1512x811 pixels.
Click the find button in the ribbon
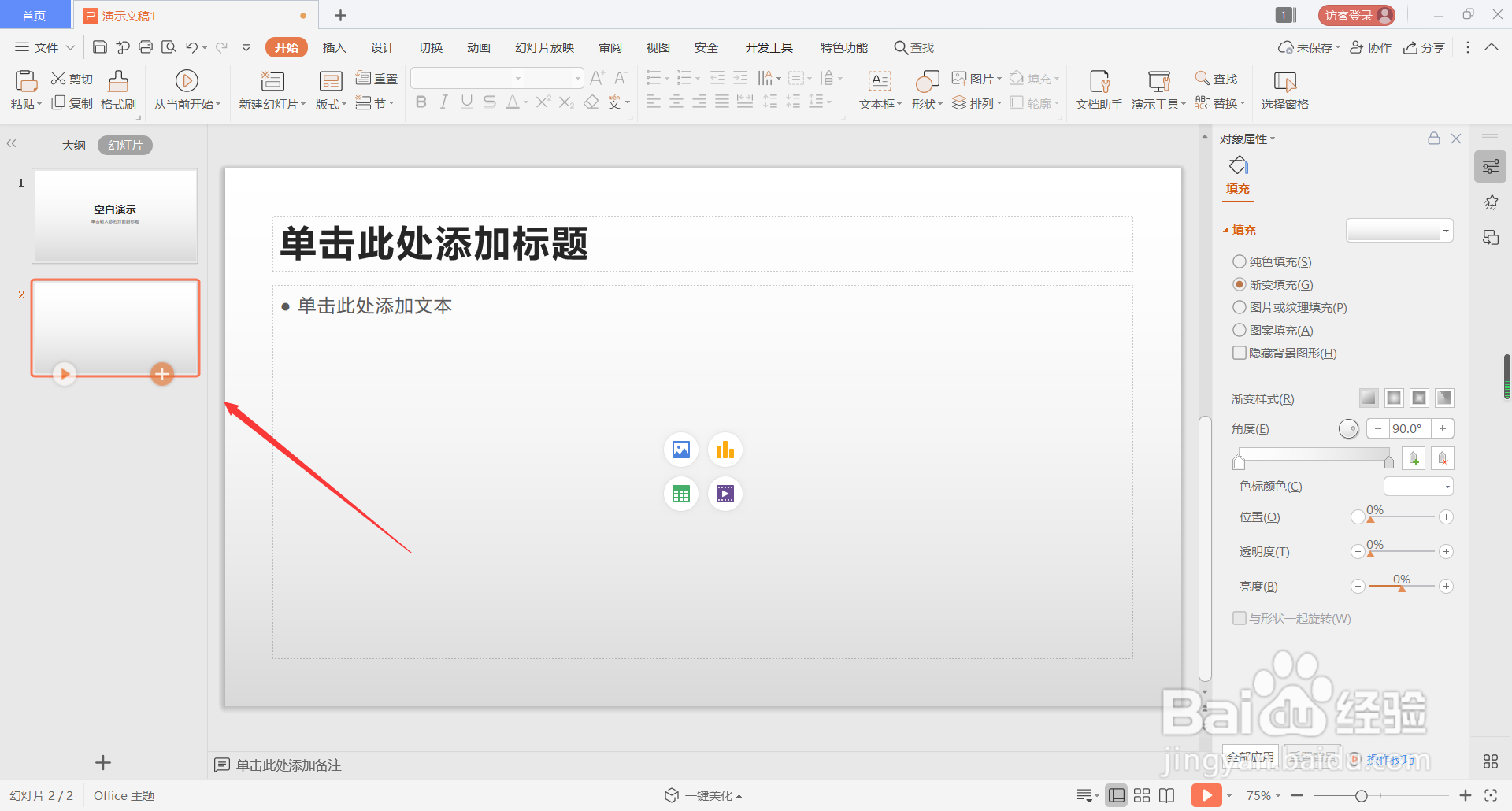tap(1217, 78)
